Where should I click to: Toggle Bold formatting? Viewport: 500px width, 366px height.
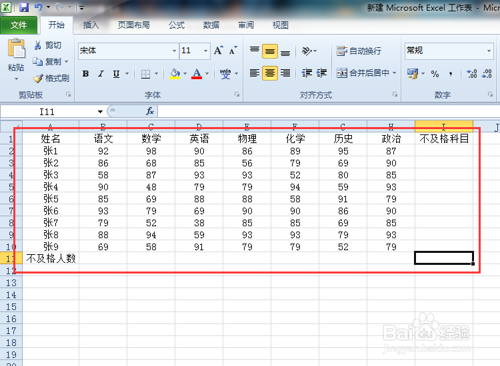[x=86, y=74]
